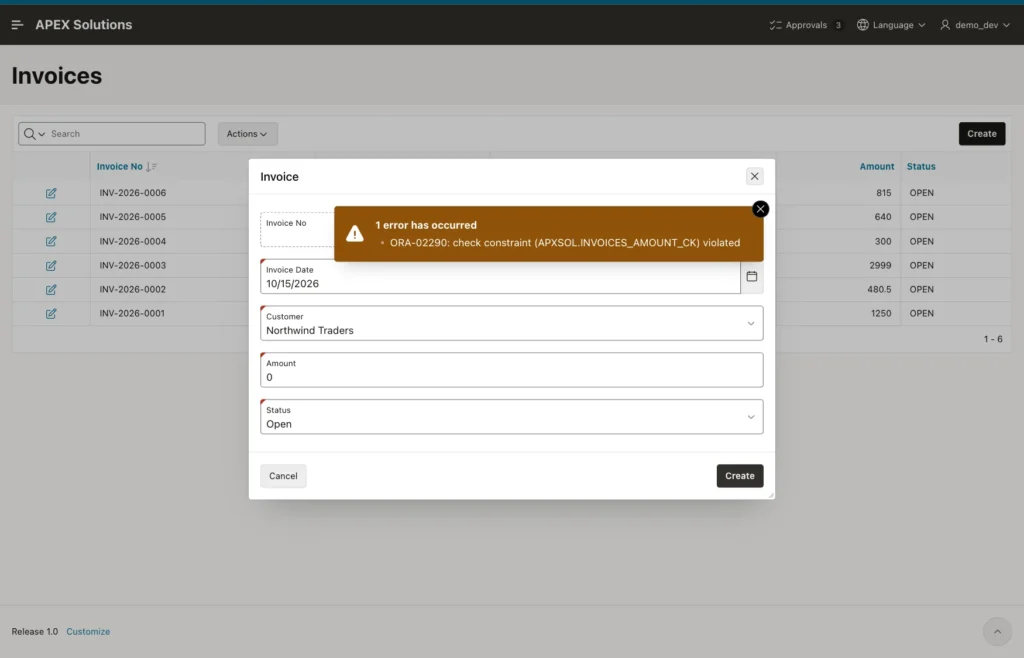
Task: Focus the report Search field
Action: 126,134
